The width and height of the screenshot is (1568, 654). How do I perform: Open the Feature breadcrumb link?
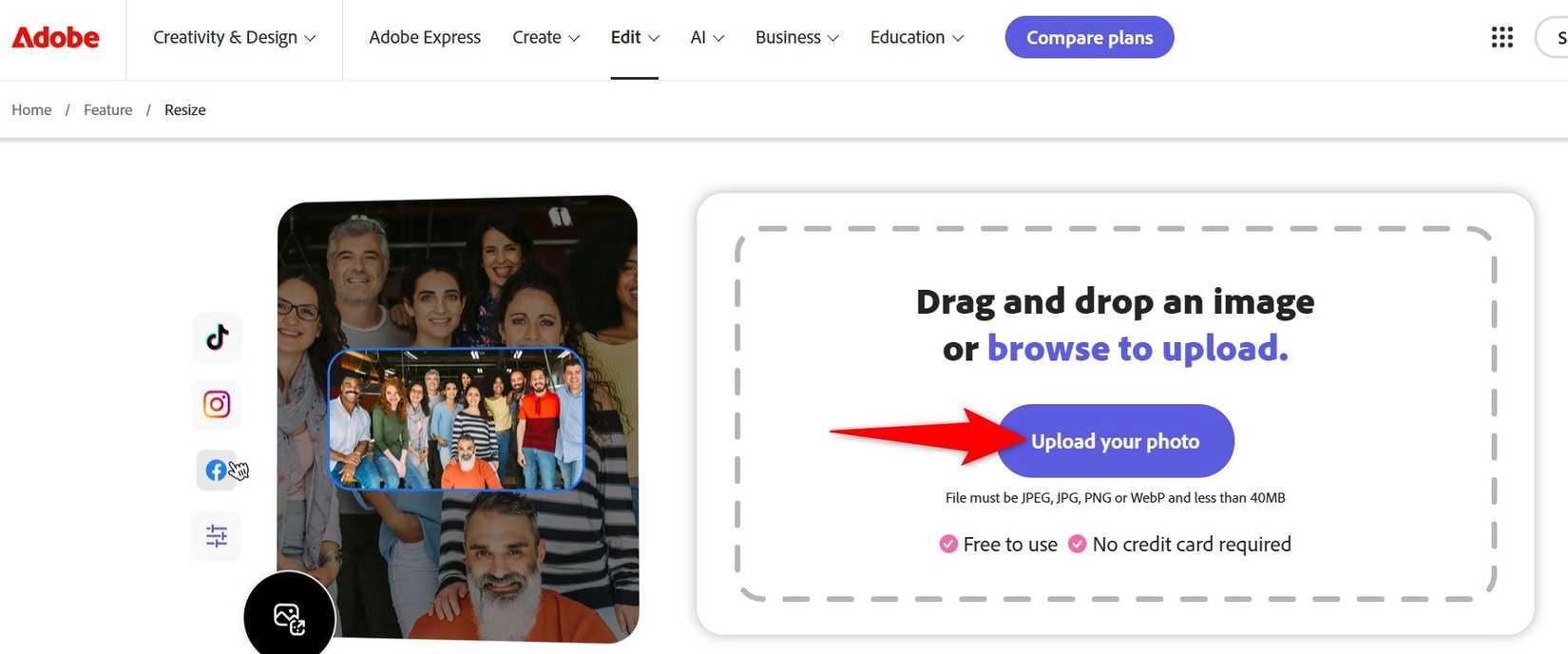[x=108, y=110]
